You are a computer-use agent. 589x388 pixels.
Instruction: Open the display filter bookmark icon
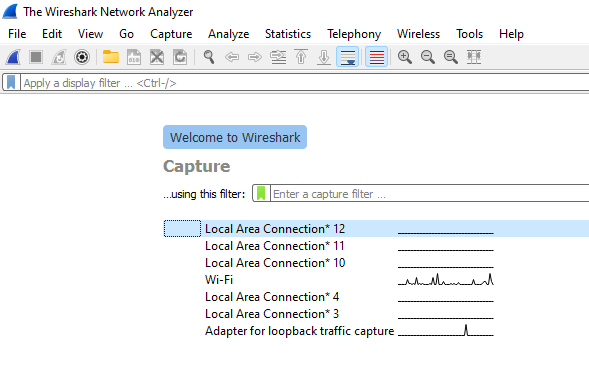[x=11, y=82]
